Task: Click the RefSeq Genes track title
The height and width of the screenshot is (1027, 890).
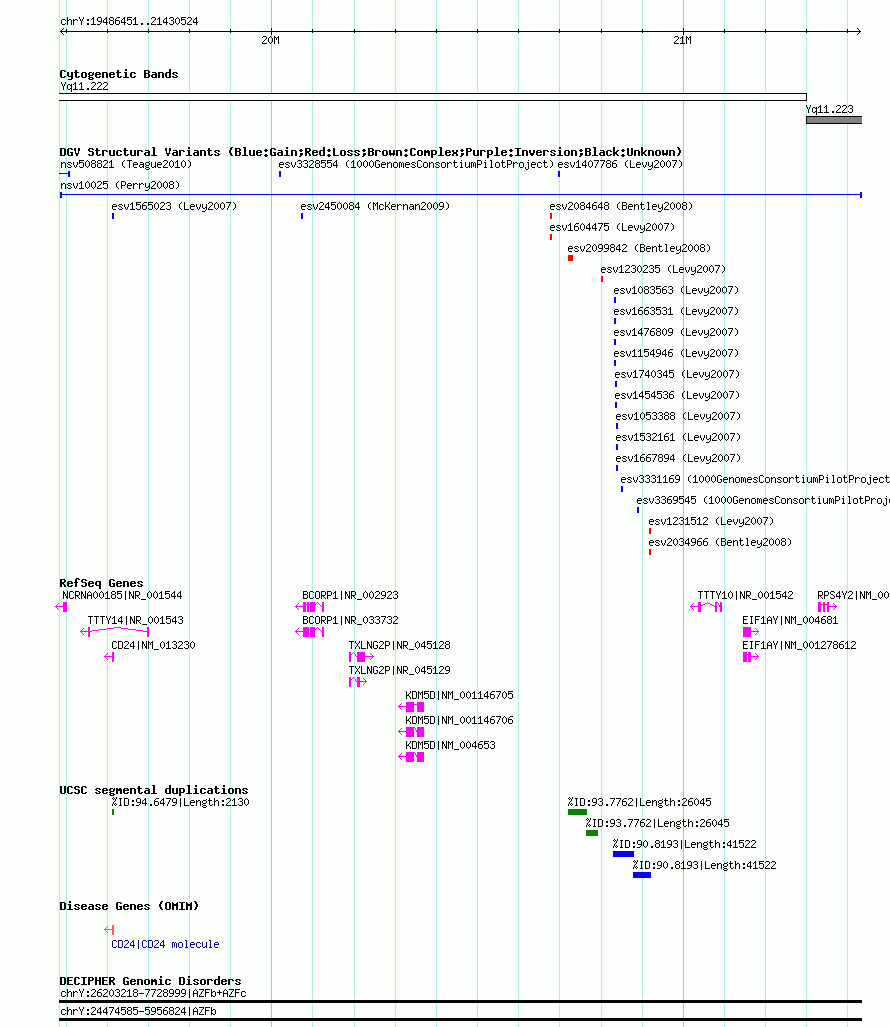Action: [102, 583]
